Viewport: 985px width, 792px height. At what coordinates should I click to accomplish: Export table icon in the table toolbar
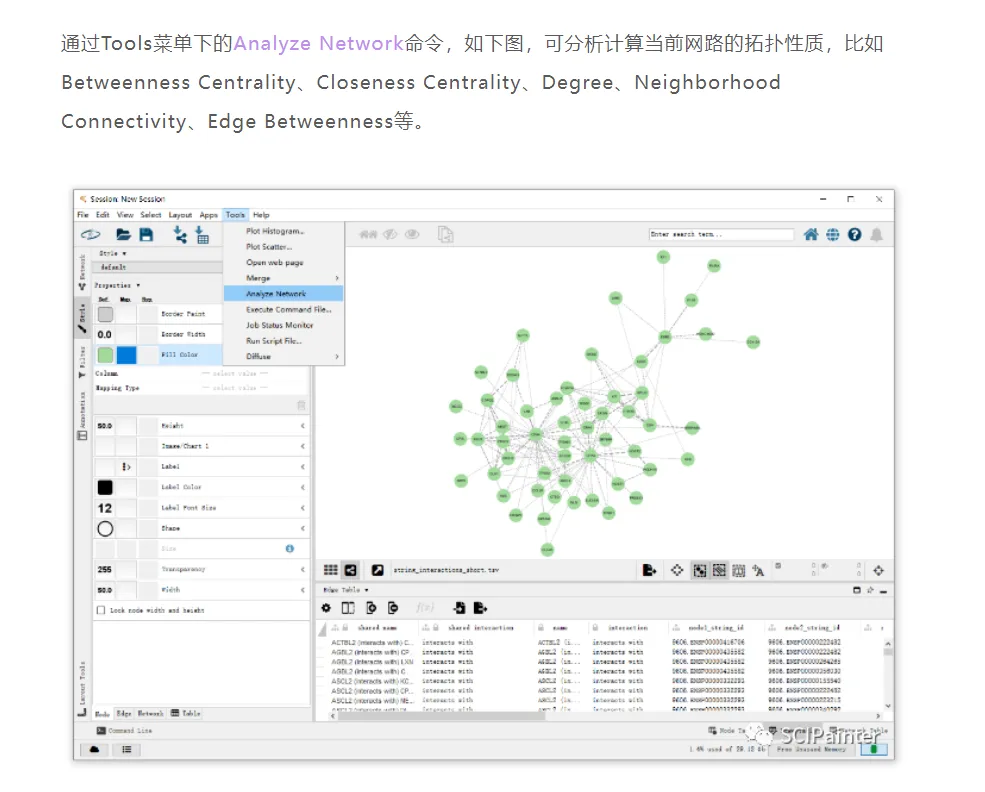(x=481, y=608)
